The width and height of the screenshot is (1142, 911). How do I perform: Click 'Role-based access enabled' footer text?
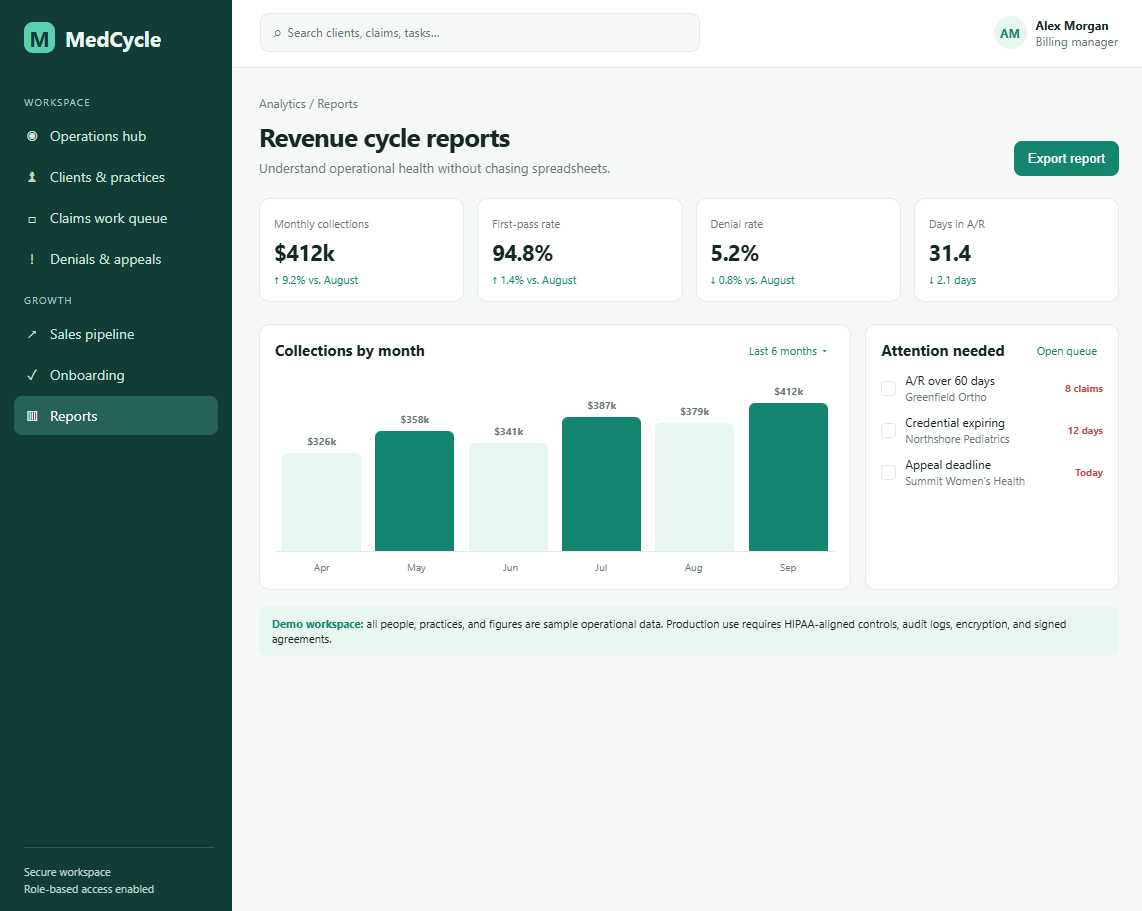tap(89, 889)
